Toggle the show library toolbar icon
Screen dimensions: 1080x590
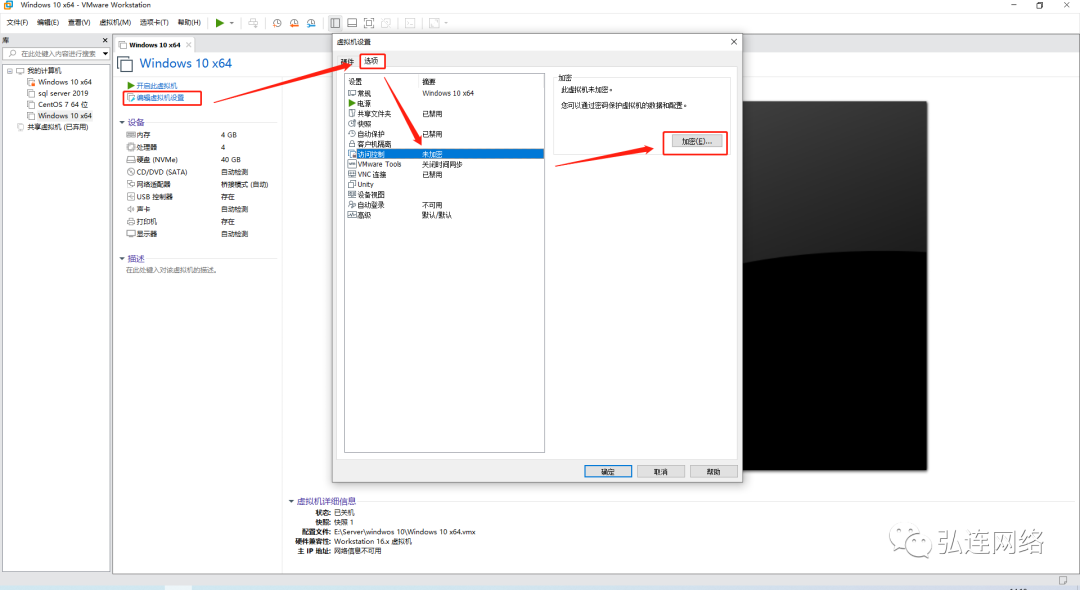point(335,23)
